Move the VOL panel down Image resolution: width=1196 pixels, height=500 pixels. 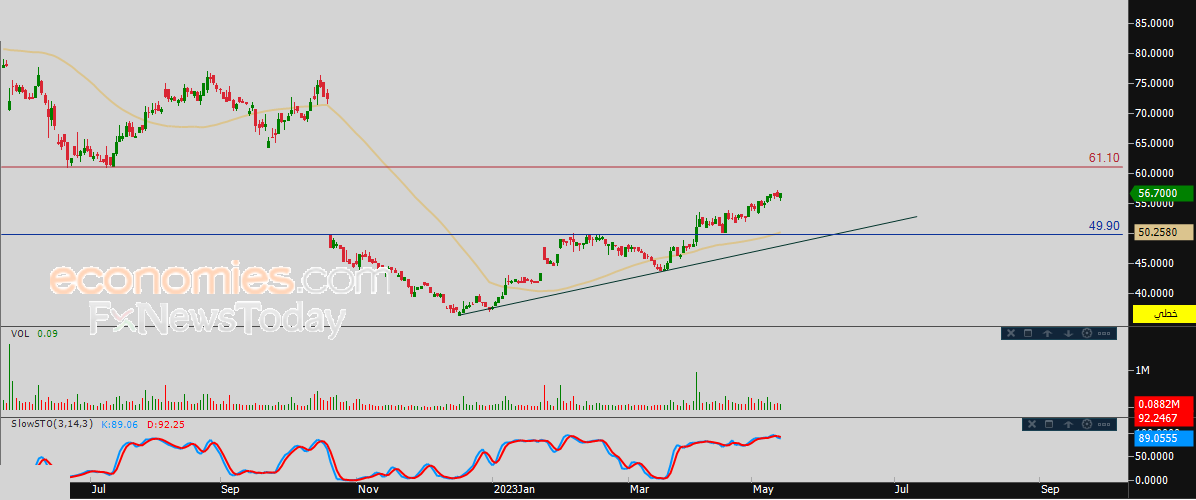(1068, 333)
